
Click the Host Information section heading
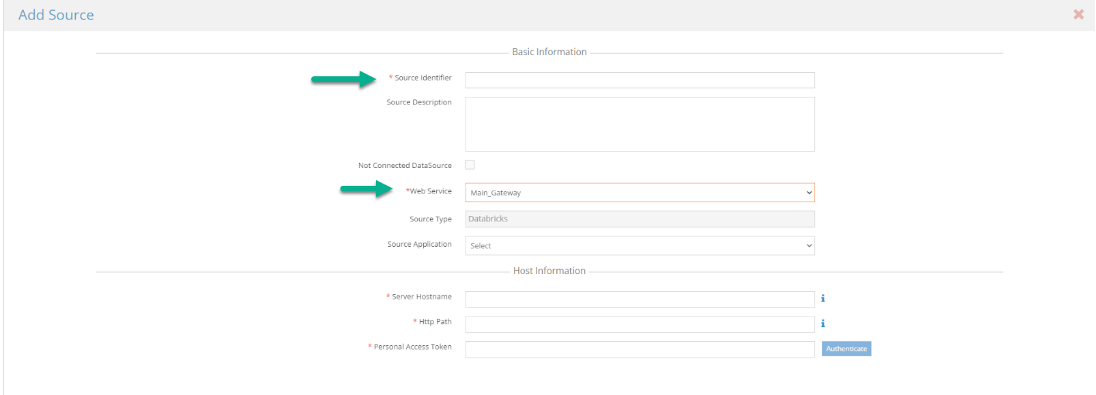[x=549, y=271]
